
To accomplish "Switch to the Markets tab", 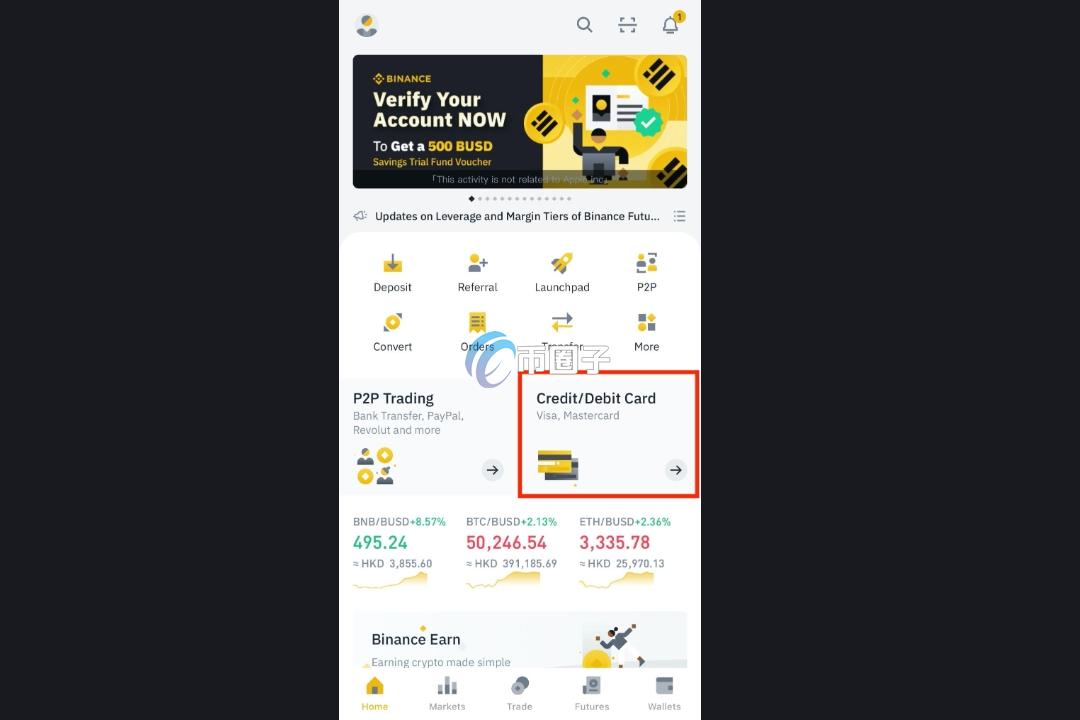I will tap(447, 693).
